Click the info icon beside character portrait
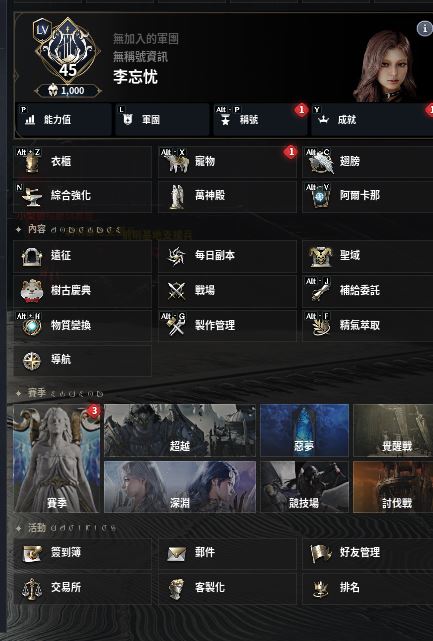Viewport: 433px width, 641px height. pyautogui.click(x=424, y=29)
